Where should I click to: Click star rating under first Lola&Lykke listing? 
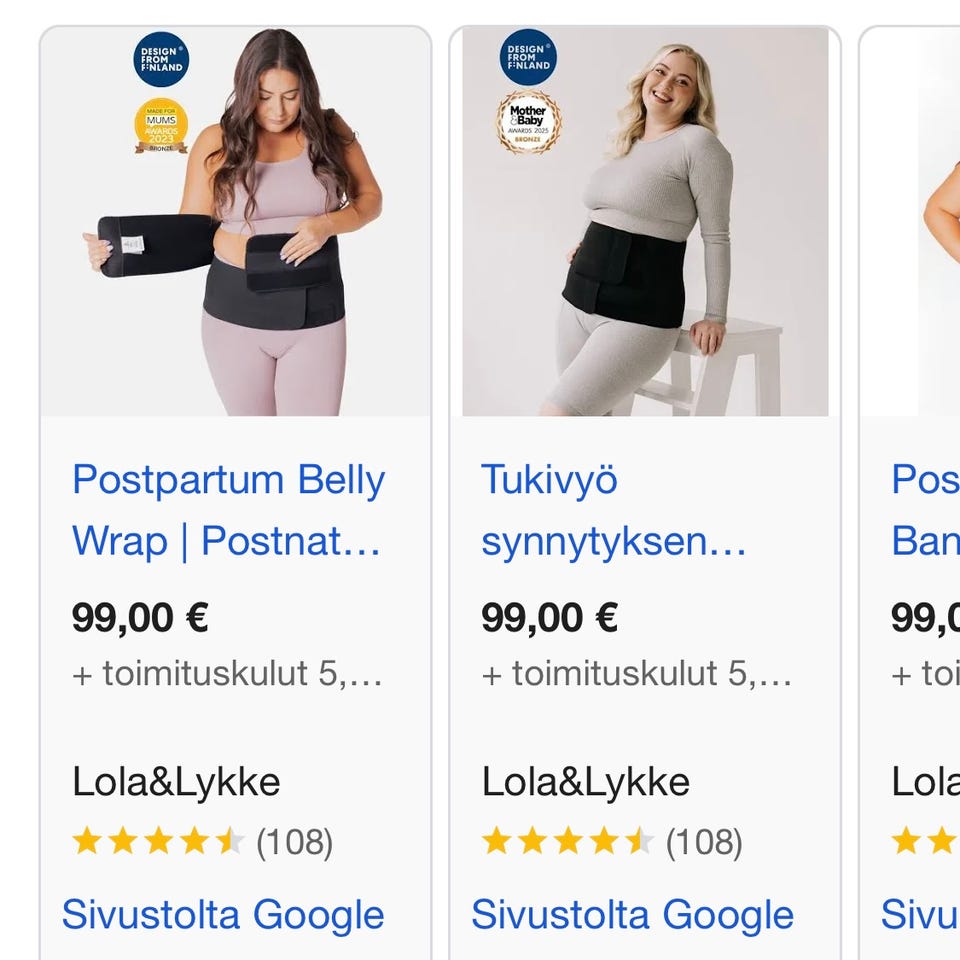tap(158, 842)
